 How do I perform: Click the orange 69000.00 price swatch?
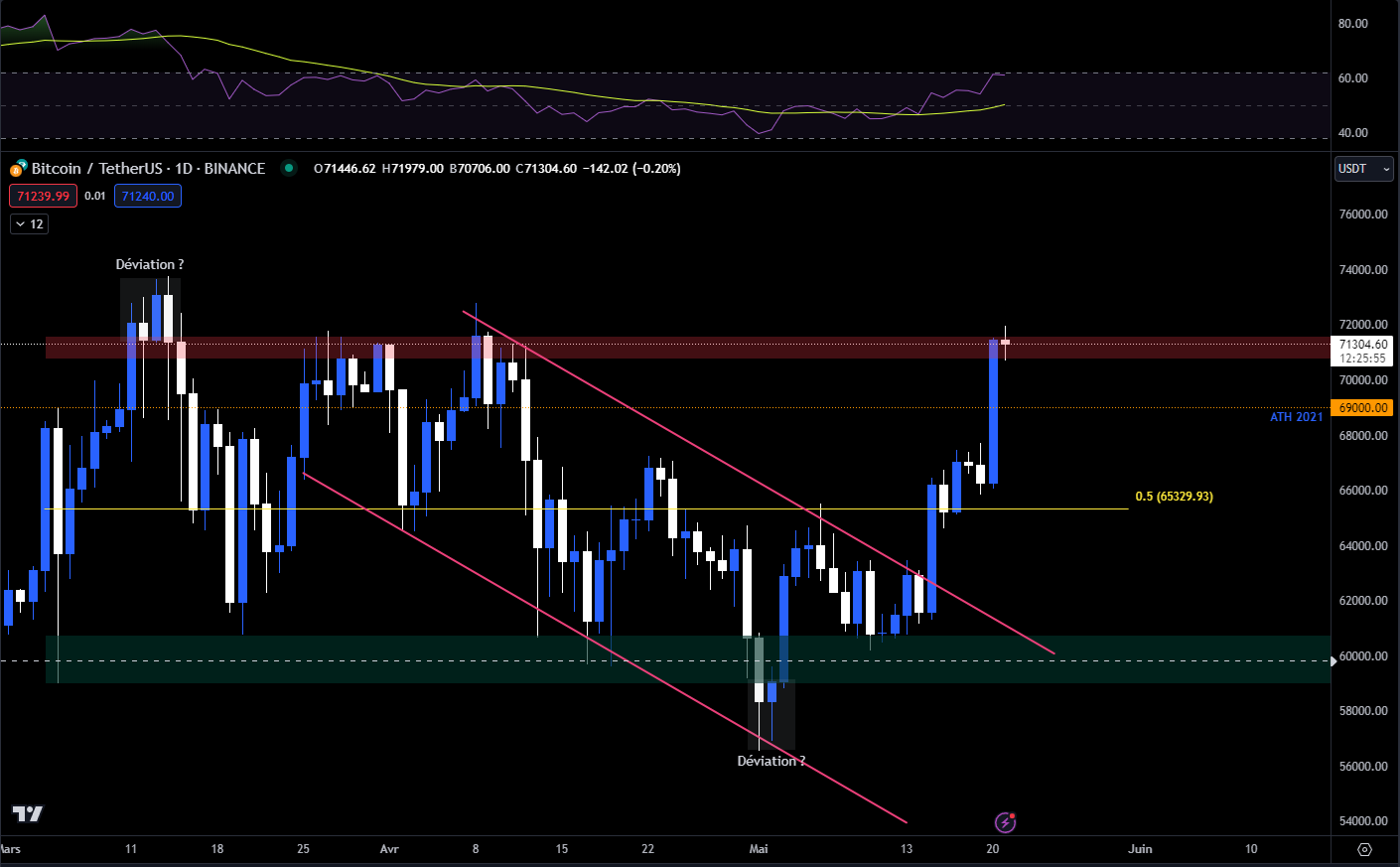point(1360,407)
